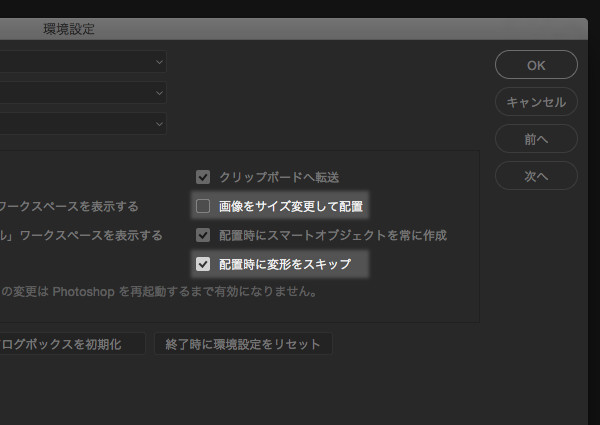Image resolution: width=600 pixels, height=425 pixels.
Task: Go to previous section with 前へ
Action: click(536, 139)
